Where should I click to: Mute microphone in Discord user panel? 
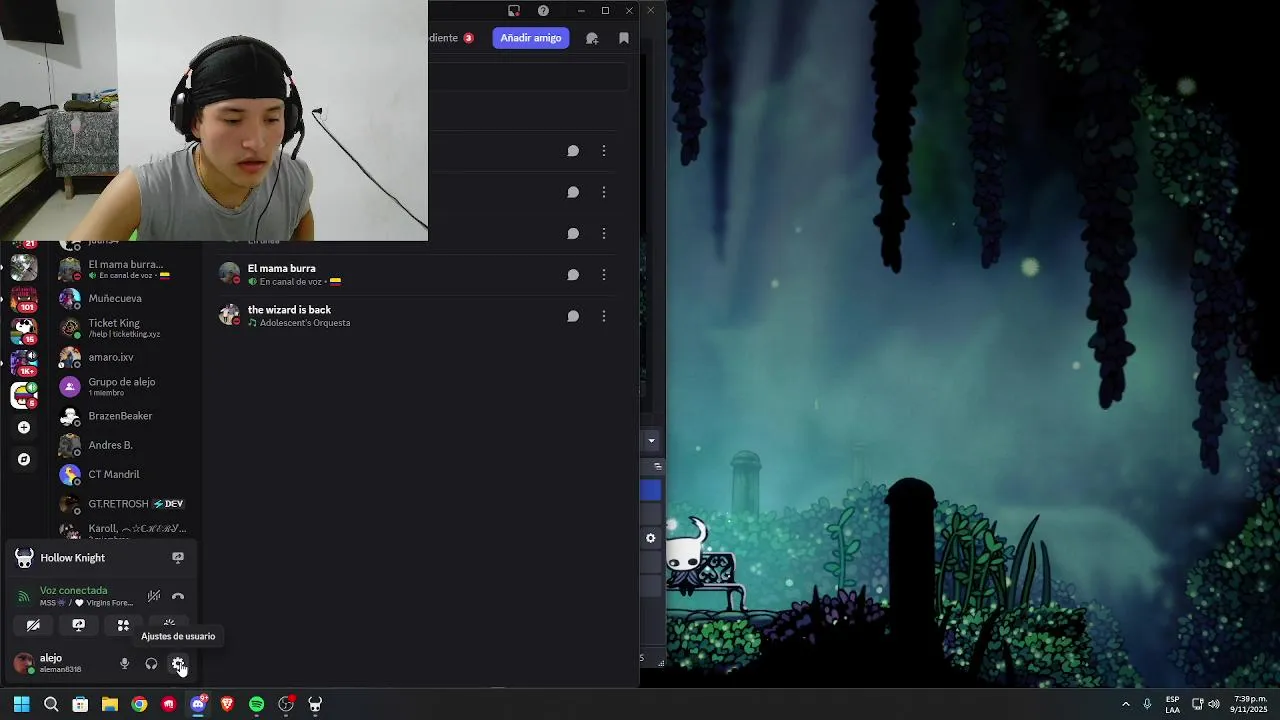[124, 664]
